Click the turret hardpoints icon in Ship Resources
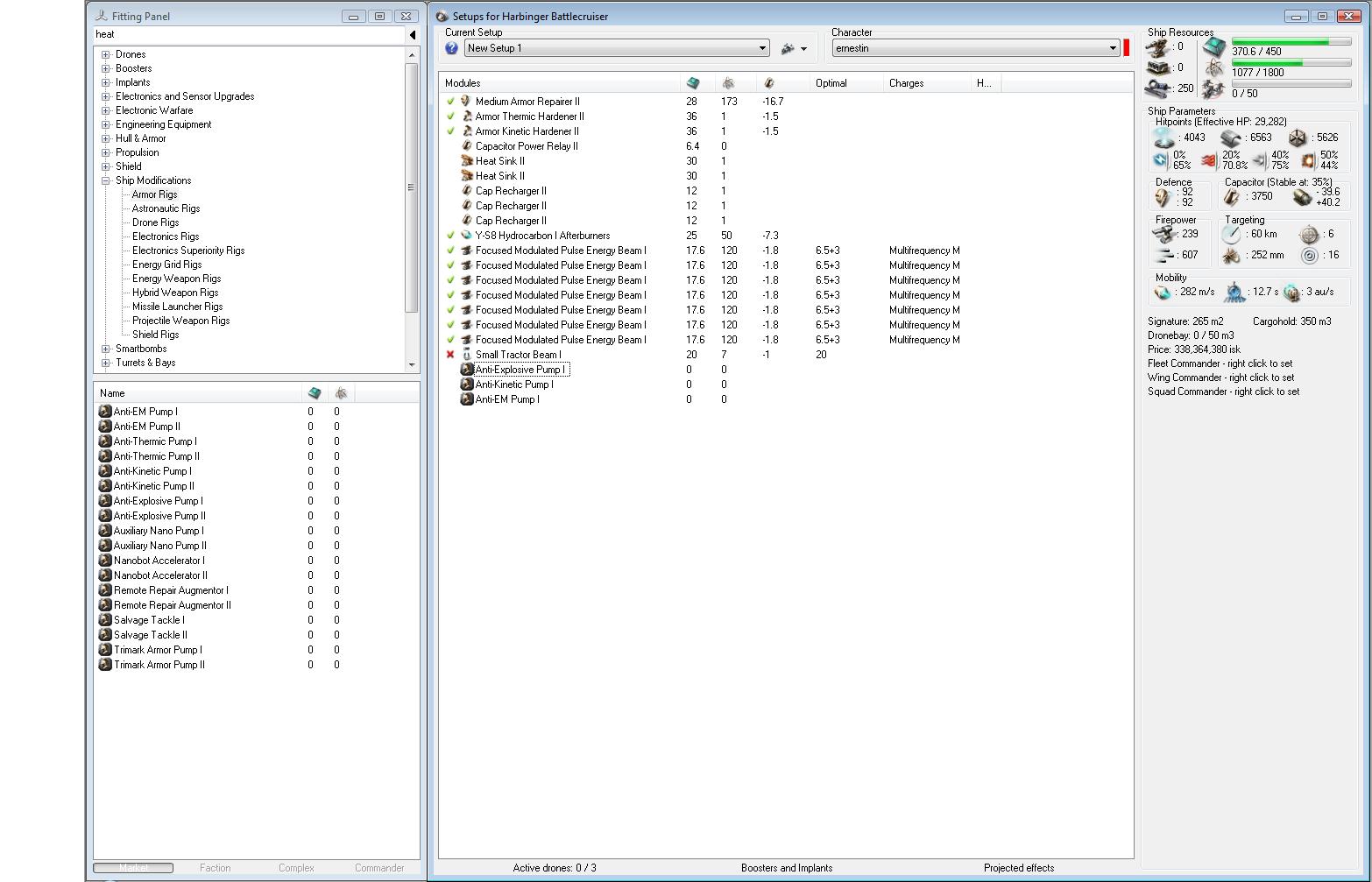The height and width of the screenshot is (882, 1372). [x=1158, y=47]
